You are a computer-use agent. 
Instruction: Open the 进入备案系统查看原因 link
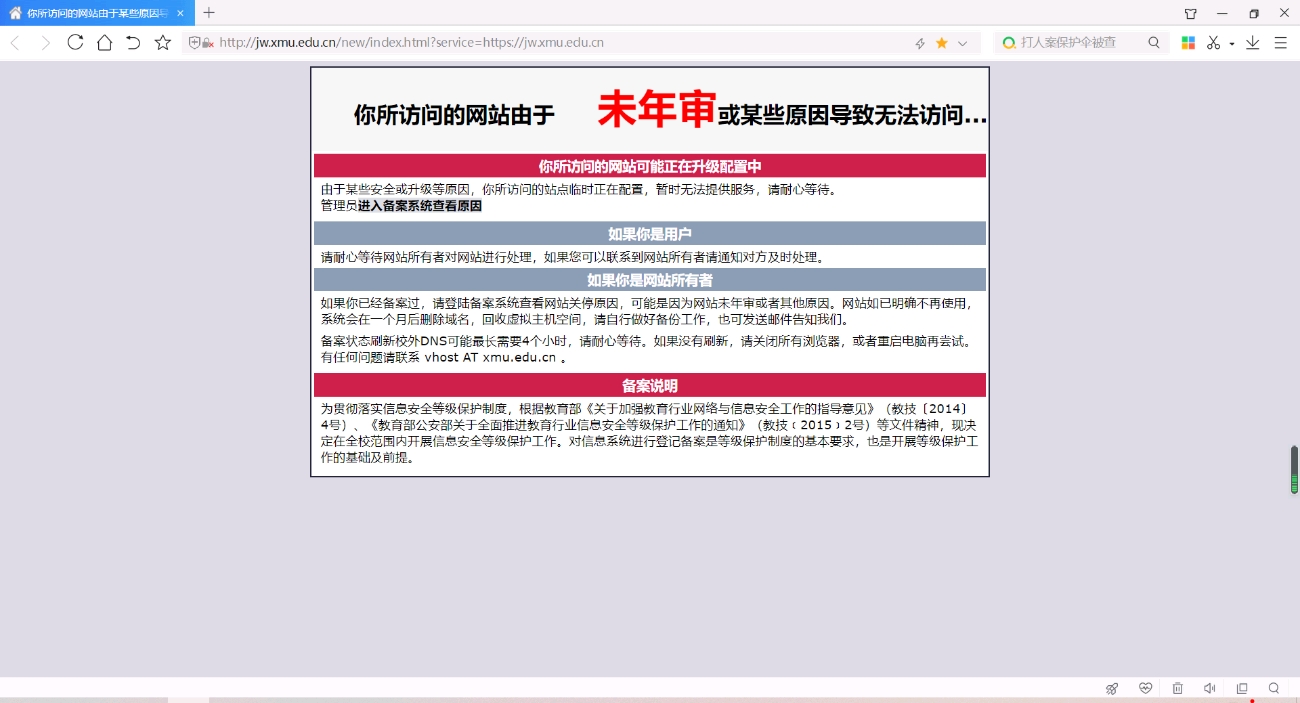tap(420, 206)
